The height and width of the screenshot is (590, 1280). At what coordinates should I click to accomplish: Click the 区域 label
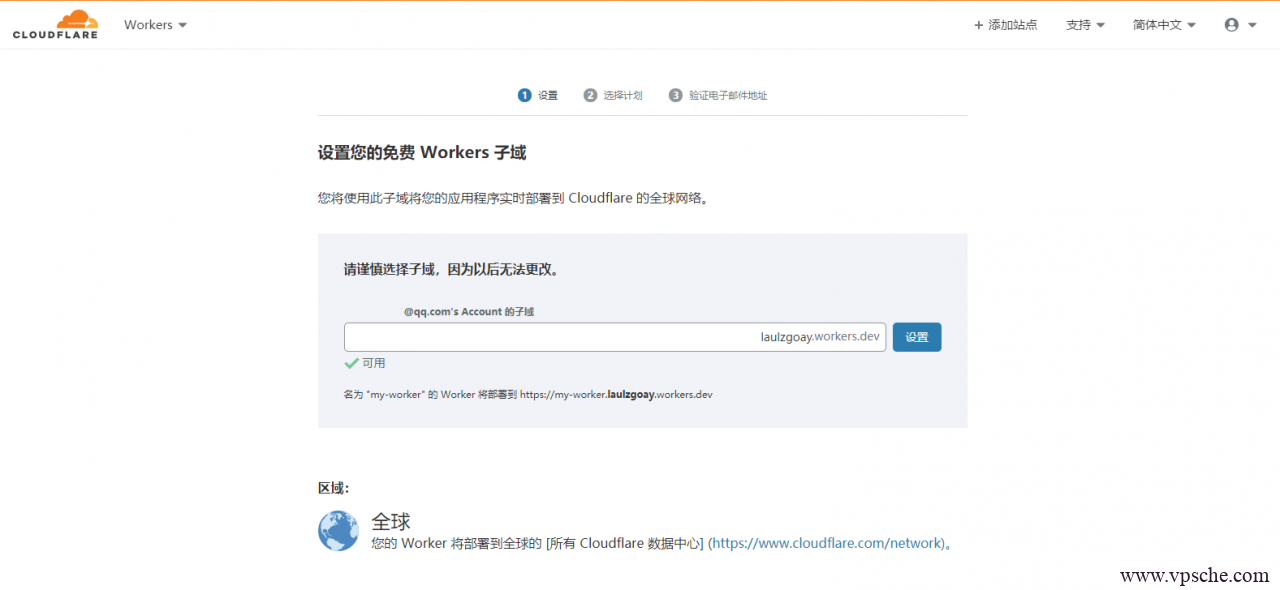click(333, 488)
